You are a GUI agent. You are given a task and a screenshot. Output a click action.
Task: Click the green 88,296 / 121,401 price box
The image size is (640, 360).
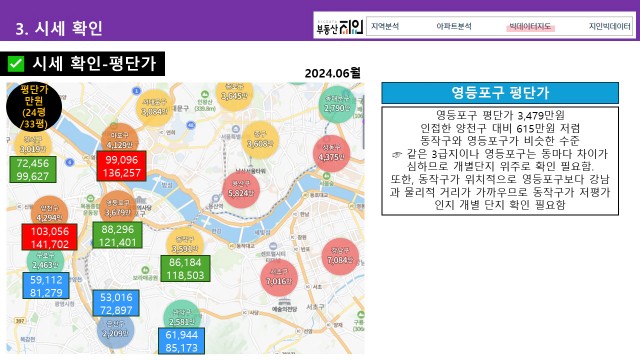click(x=118, y=236)
